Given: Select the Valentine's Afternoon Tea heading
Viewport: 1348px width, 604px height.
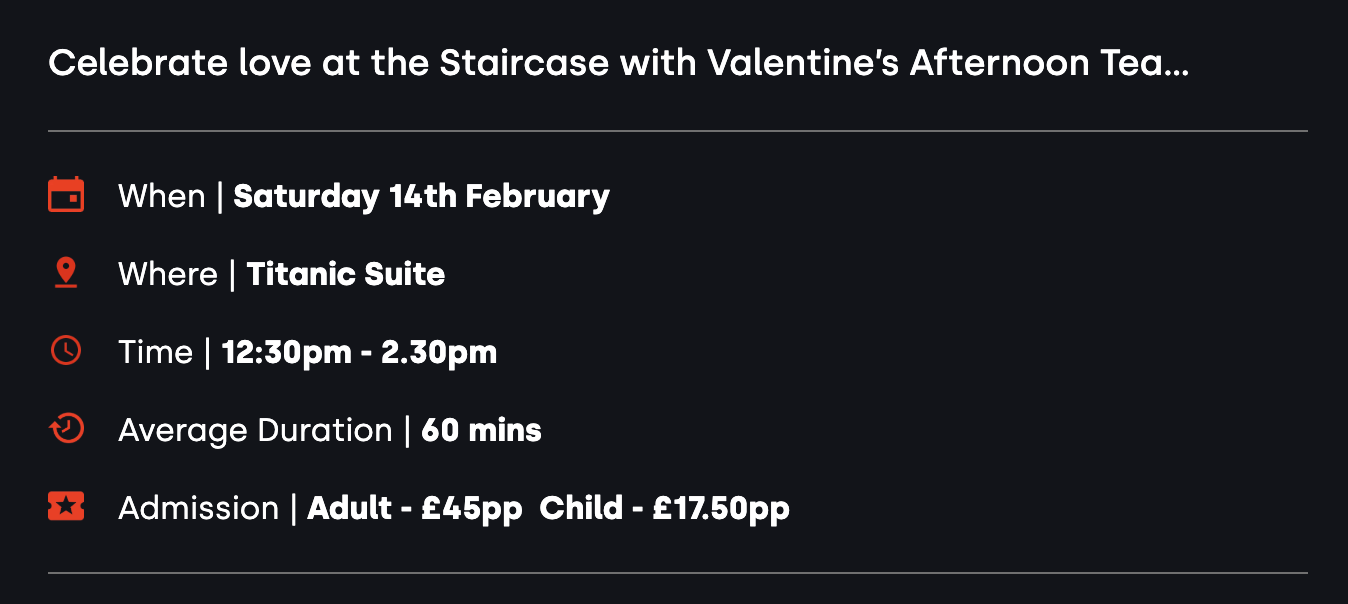Looking at the screenshot, I should [618, 64].
